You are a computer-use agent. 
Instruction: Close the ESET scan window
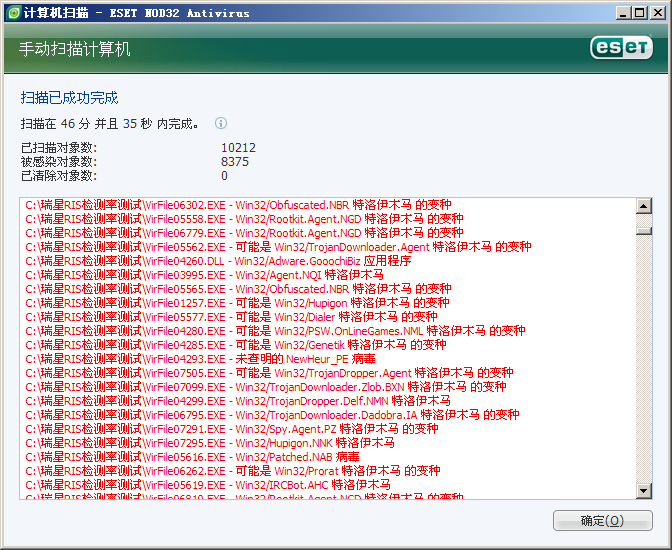tap(657, 13)
